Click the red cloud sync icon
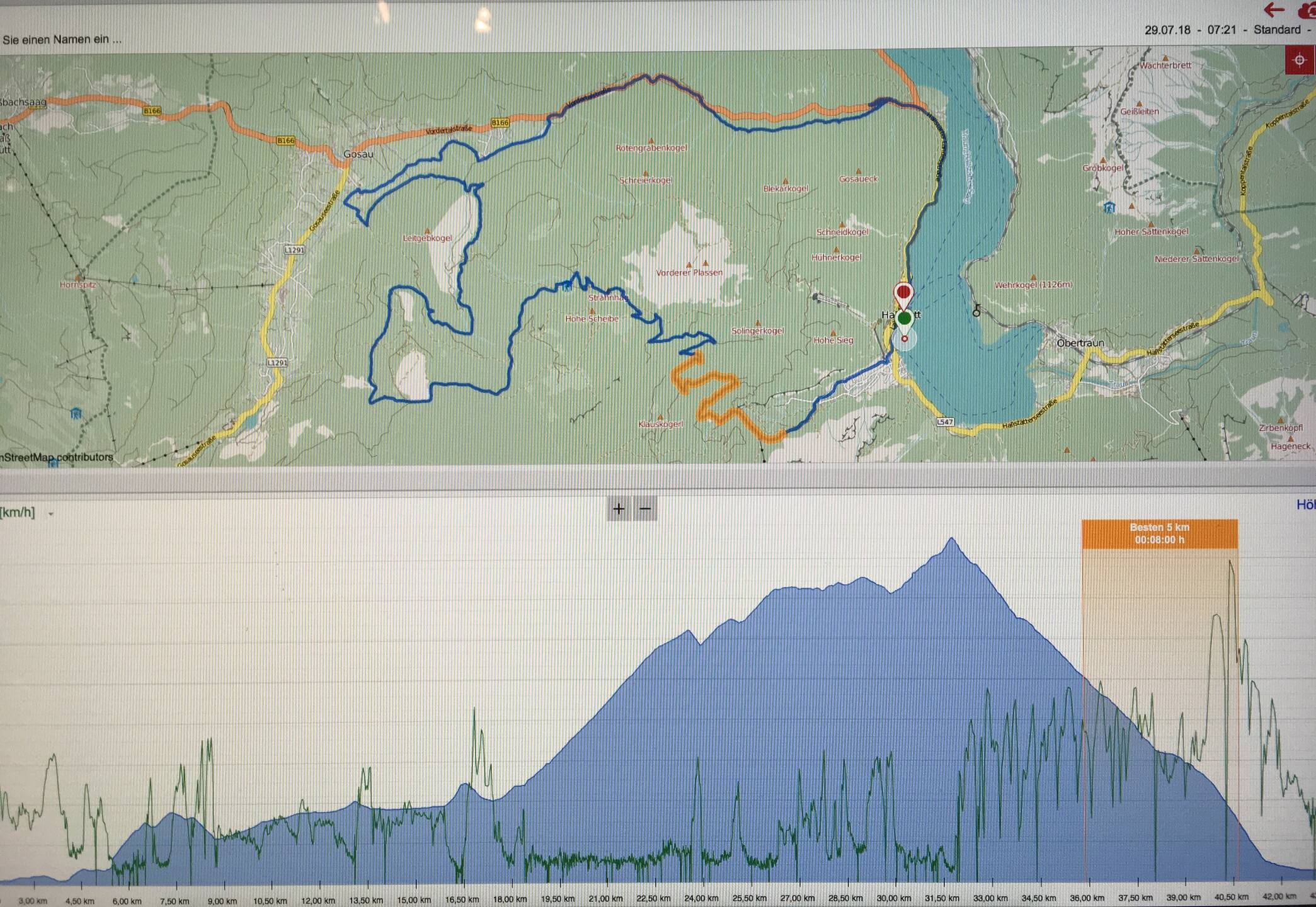 coord(1308,11)
